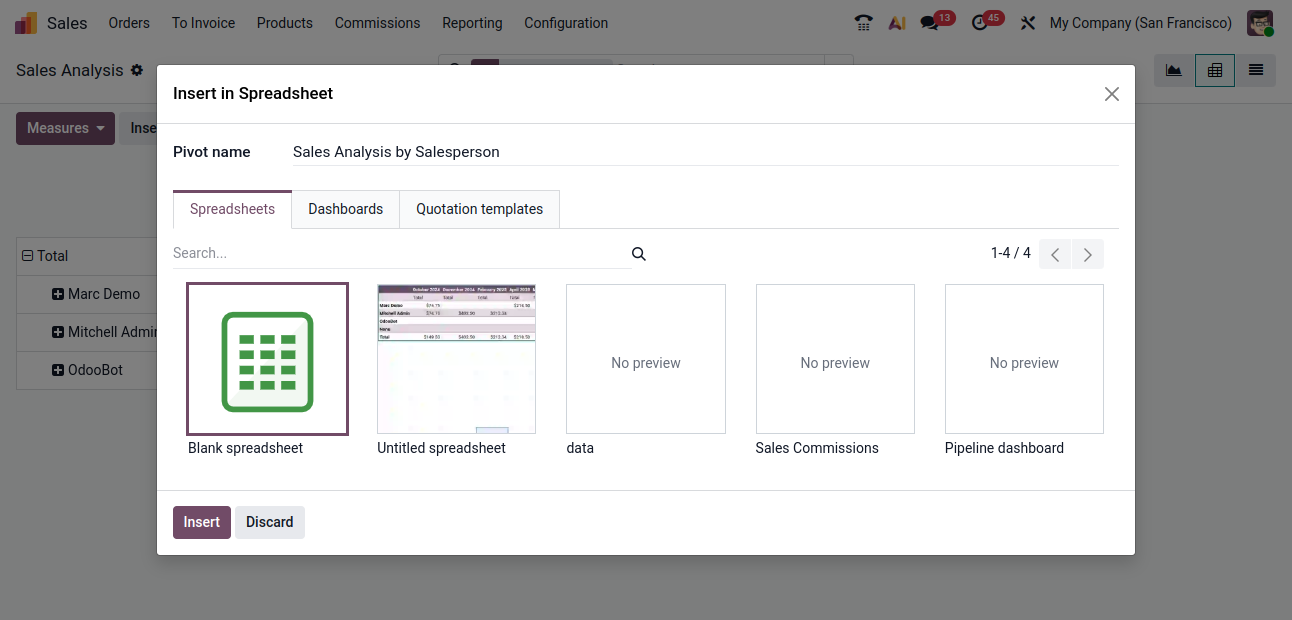Click the Insert button
The image size is (1292, 620).
click(x=201, y=522)
